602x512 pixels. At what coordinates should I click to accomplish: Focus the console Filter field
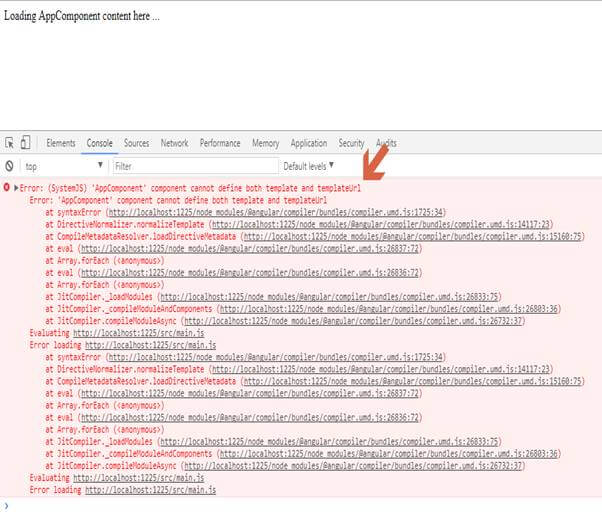pyautogui.click(x=195, y=166)
